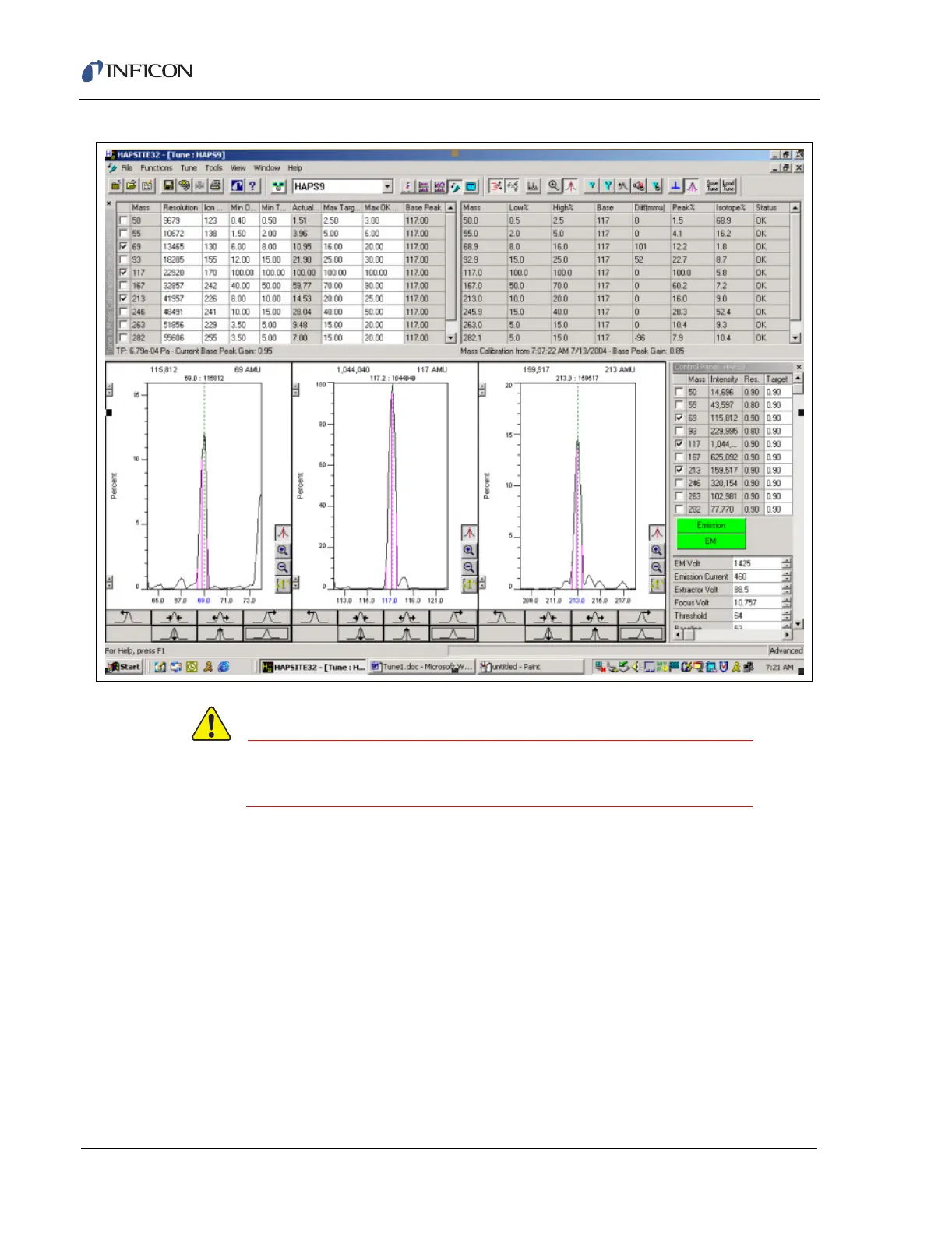952x1234 pixels.
Task: Click the EM Volt spinner arrows
Action: pos(786,563)
